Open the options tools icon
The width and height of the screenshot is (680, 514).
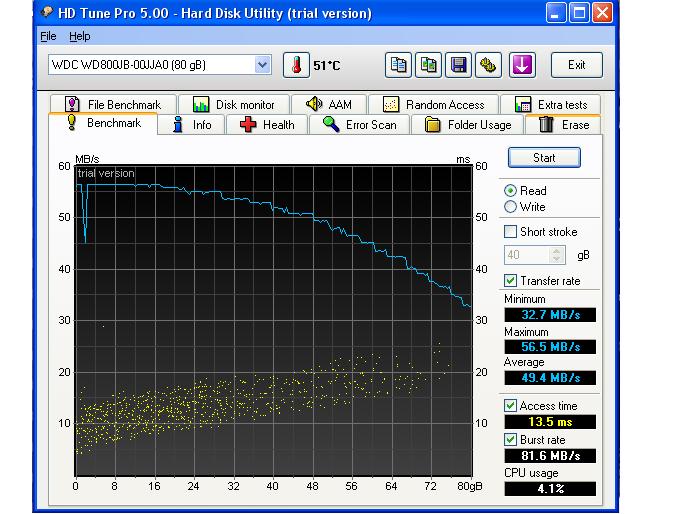(x=488, y=65)
